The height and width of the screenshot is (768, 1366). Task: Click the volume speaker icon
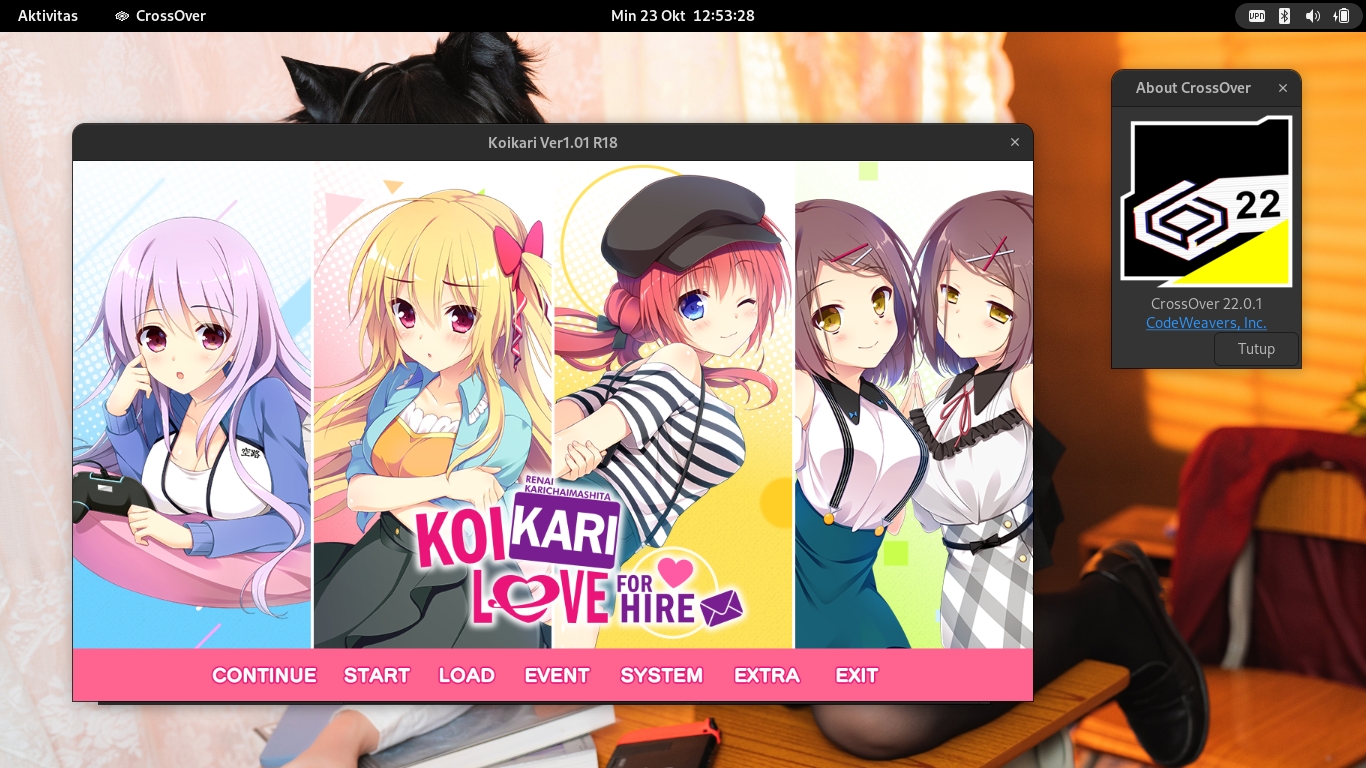click(x=1313, y=16)
